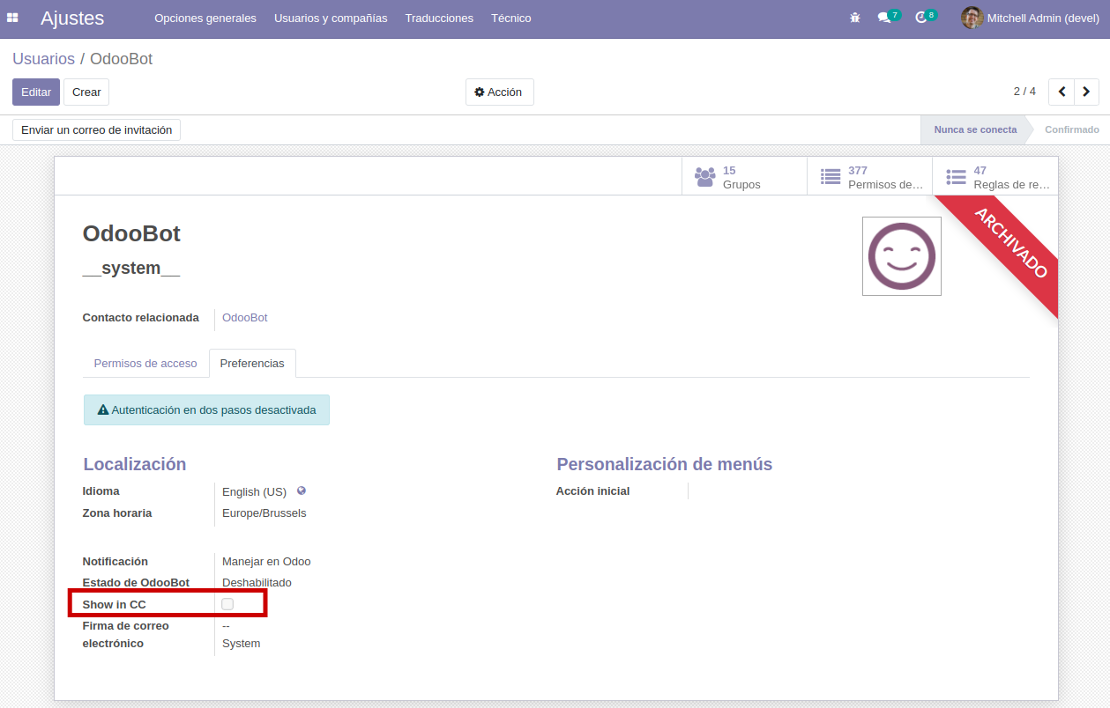Open the Acción dropdown

pos(499,92)
